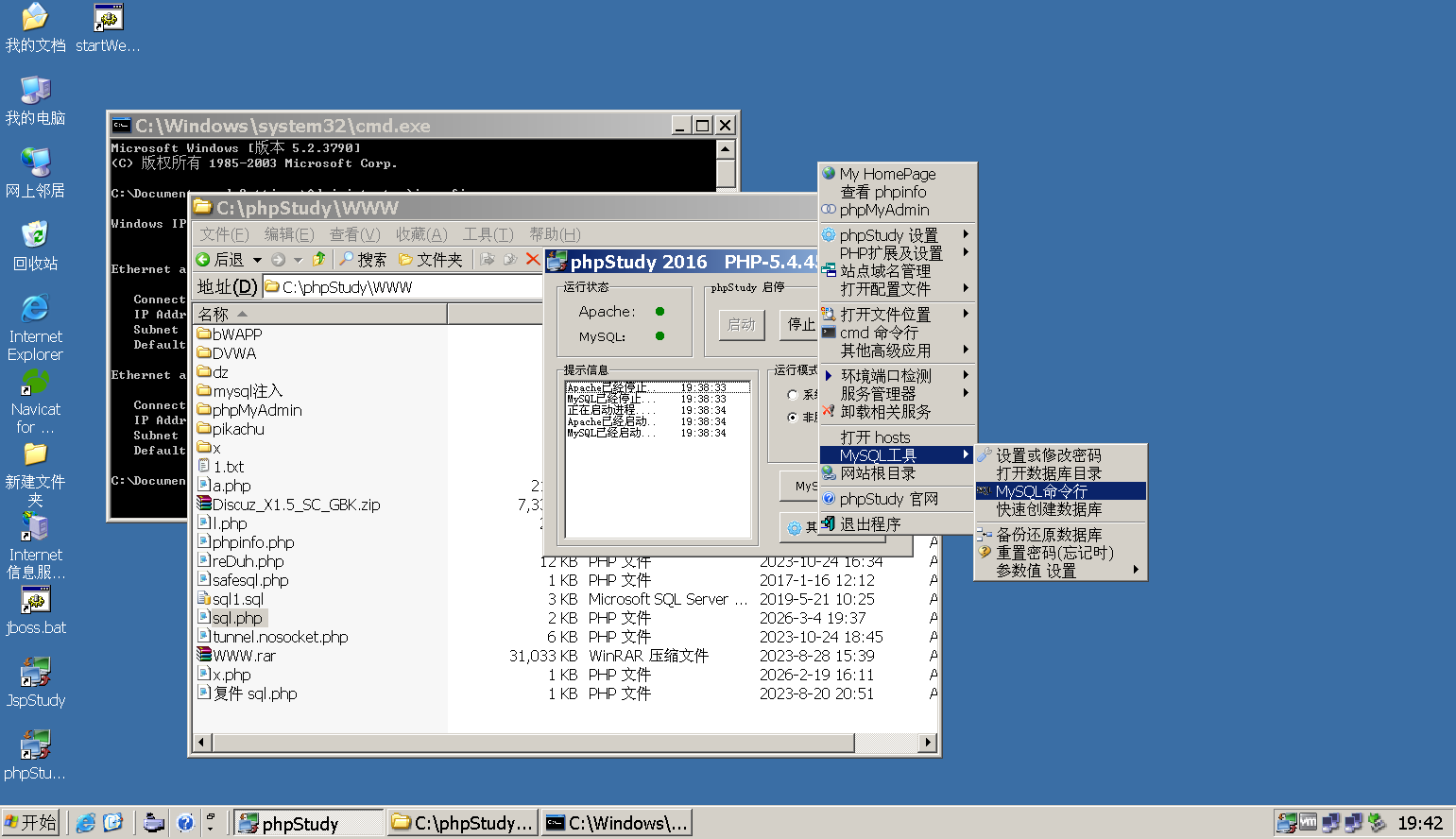Switch to the C:\phpStudy... taskbar window
The height and width of the screenshot is (839, 1456).
pos(463,823)
